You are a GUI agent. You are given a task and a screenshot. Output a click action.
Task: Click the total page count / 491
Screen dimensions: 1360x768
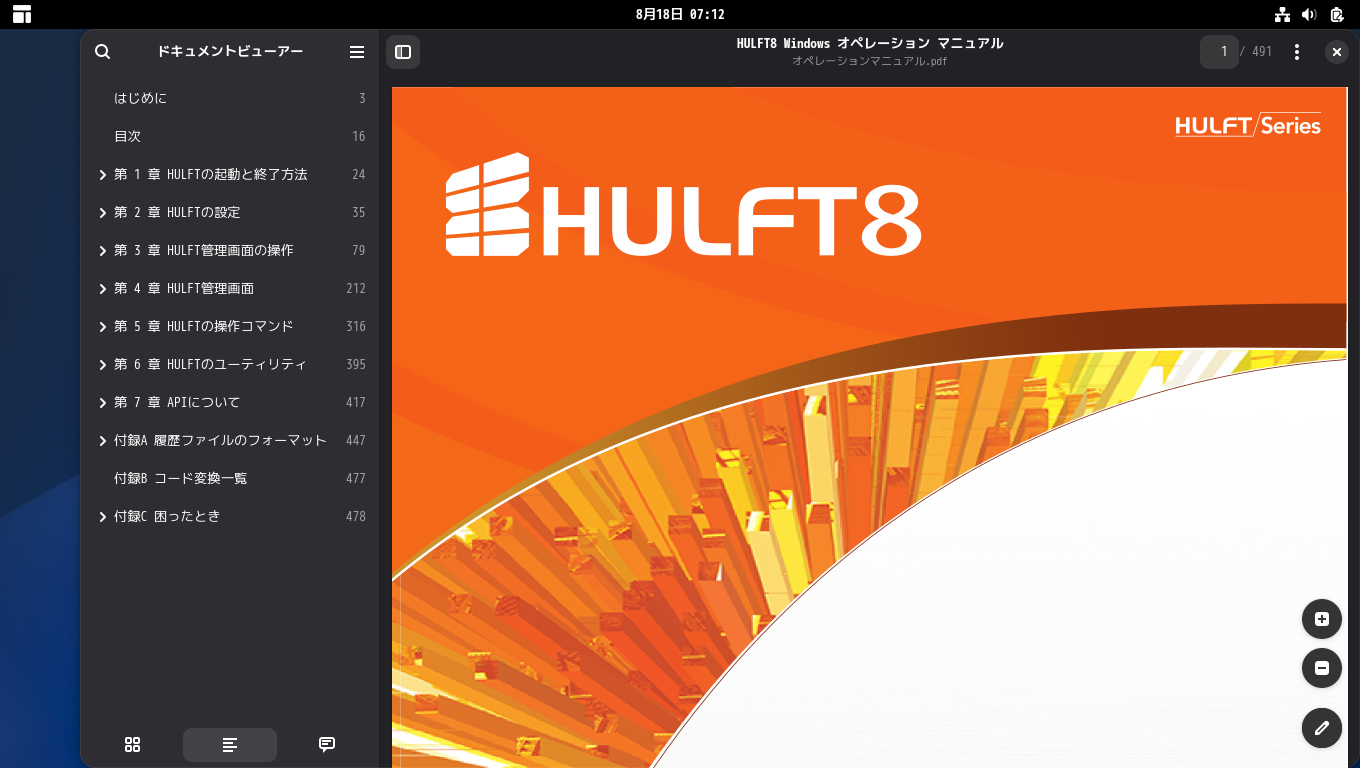click(x=1257, y=52)
